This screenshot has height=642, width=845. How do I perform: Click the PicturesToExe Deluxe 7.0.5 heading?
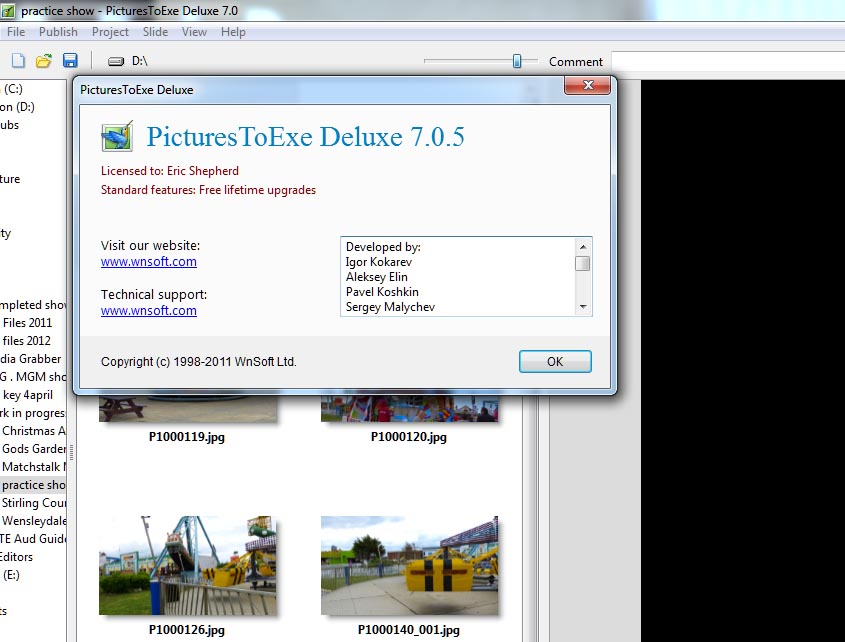click(x=306, y=136)
